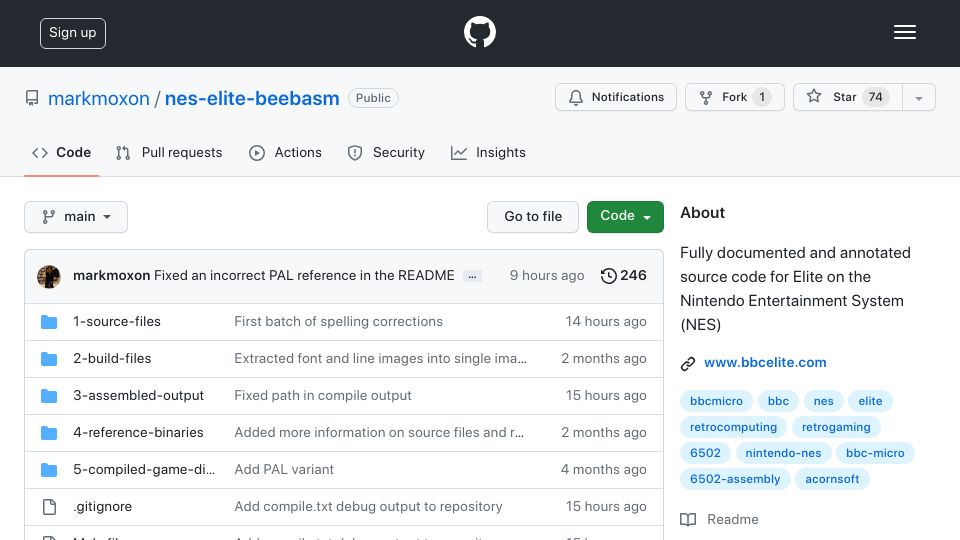Go to the Actions tab
Viewport: 960px width, 540px height.
[285, 152]
